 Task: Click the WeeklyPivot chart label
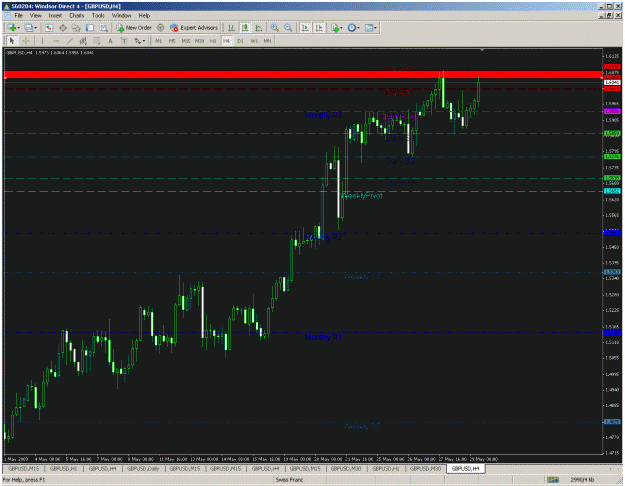[362, 196]
